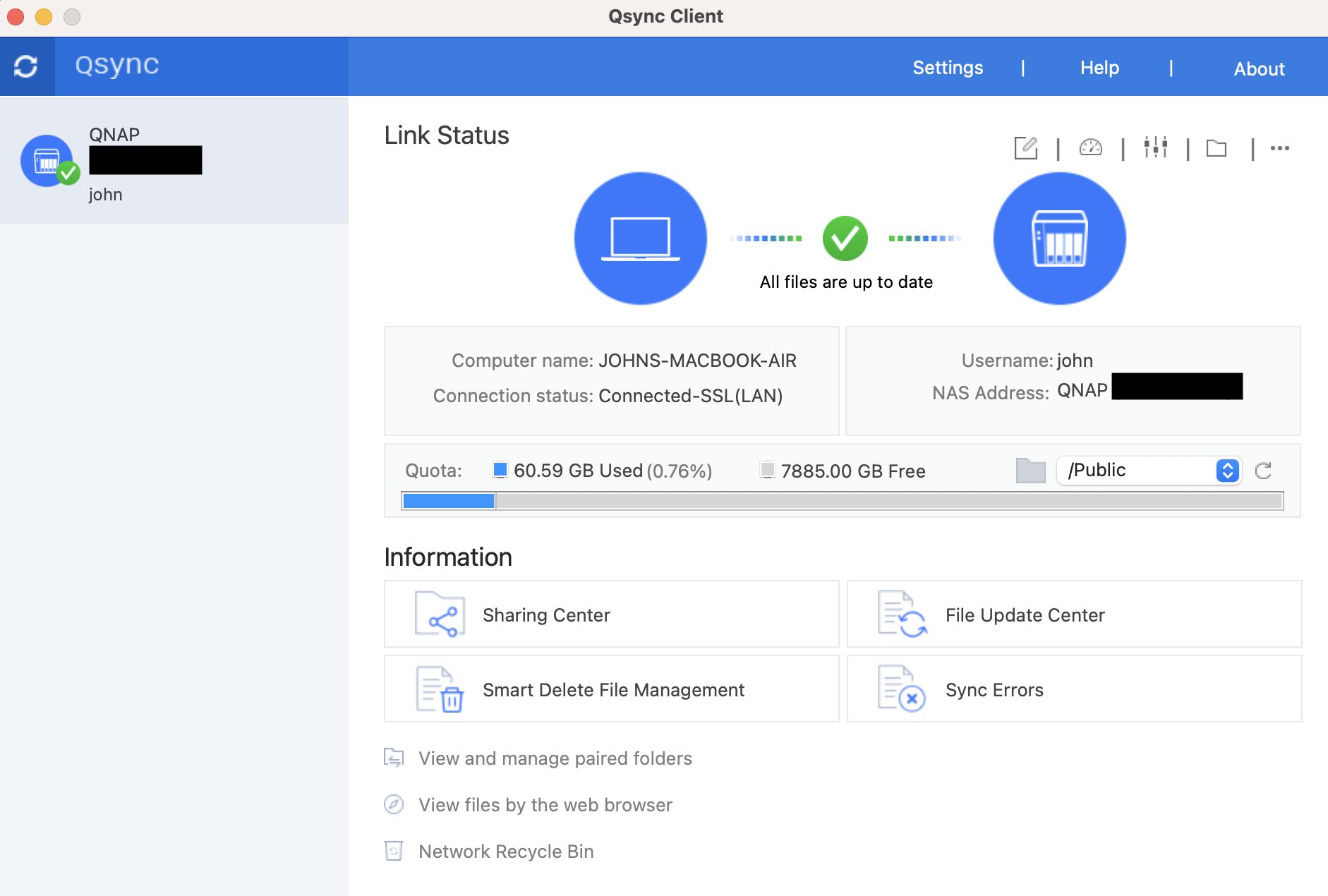Open the edit/rename NAS connection icon

coord(1026,148)
